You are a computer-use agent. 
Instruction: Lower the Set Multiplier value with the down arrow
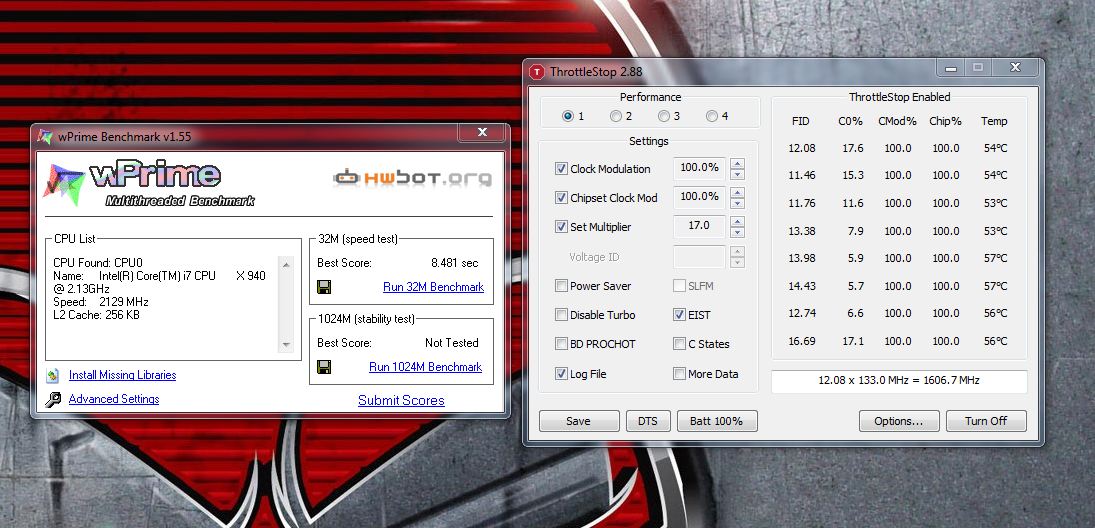tap(737, 233)
